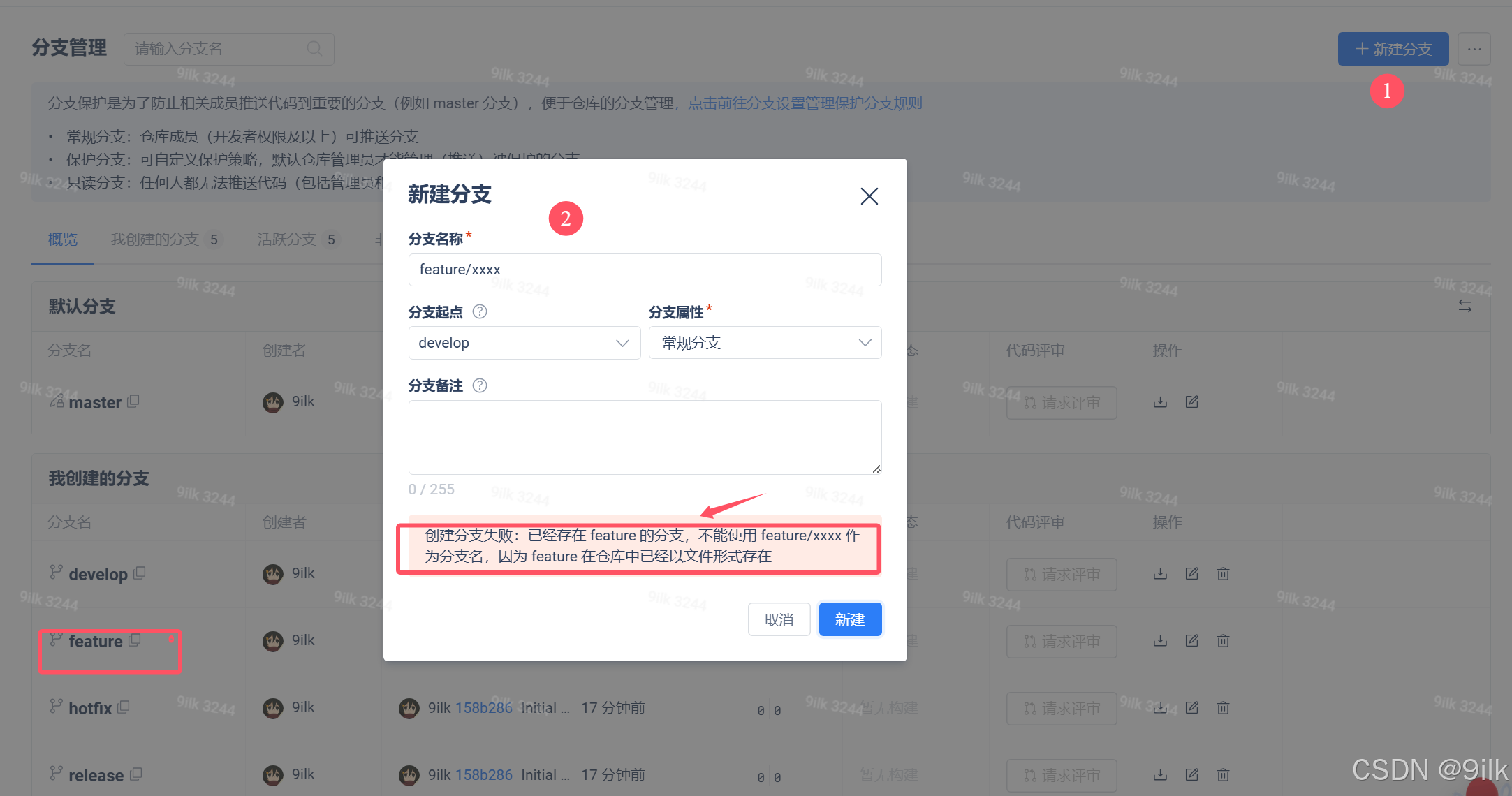
Task: Close the 新建分支 dialog with X
Action: (869, 196)
